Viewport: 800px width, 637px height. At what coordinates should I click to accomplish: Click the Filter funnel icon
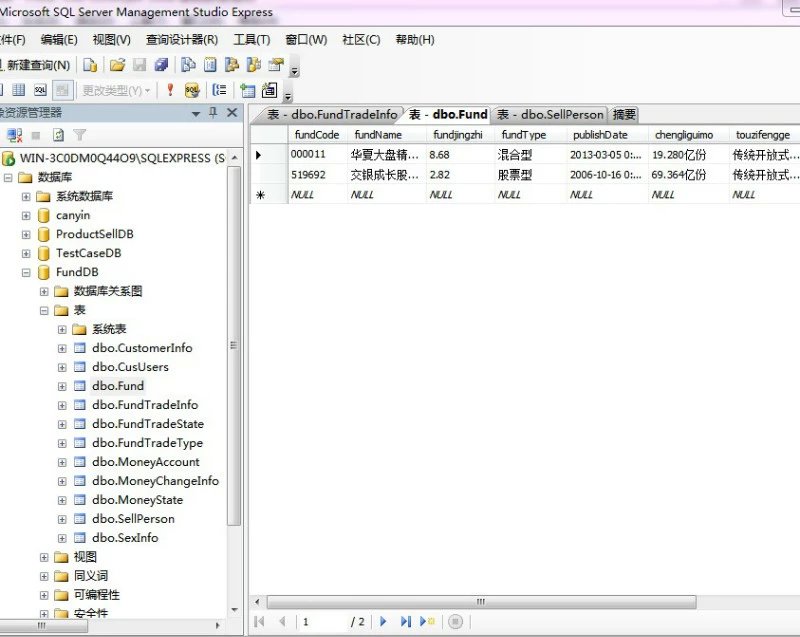pos(79,135)
